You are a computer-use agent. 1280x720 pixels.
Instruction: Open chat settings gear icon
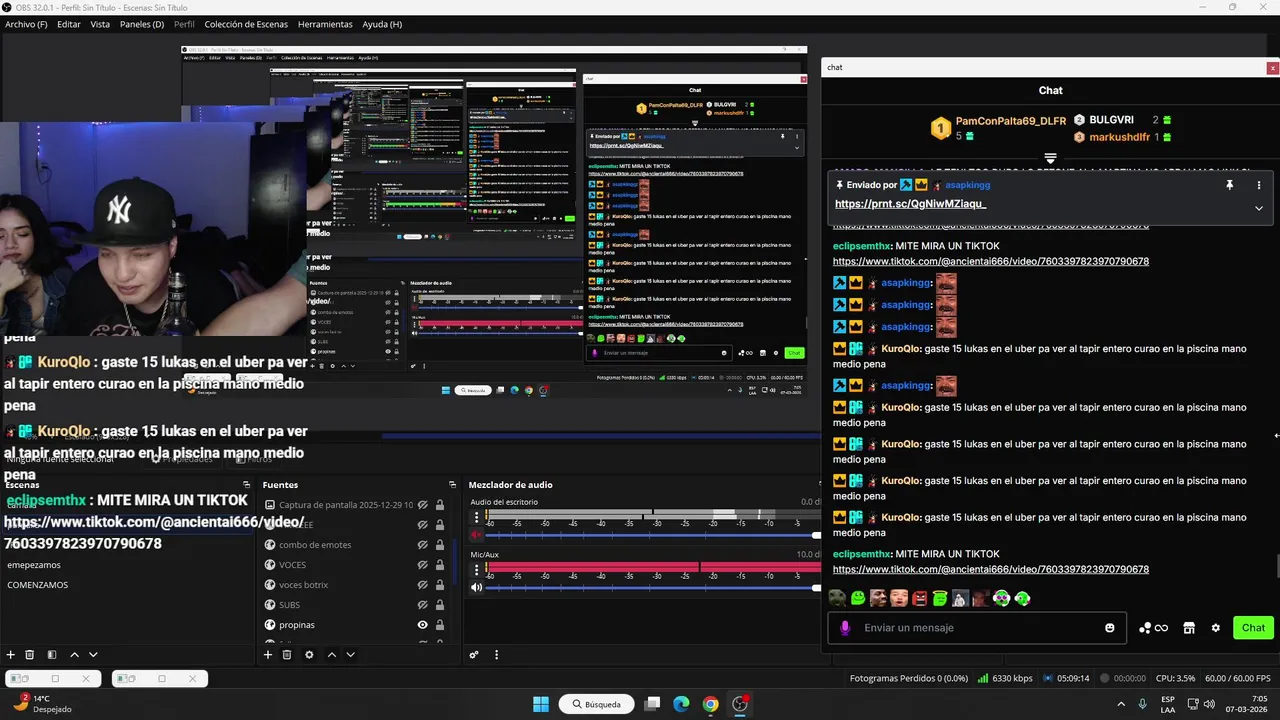[1216, 628]
